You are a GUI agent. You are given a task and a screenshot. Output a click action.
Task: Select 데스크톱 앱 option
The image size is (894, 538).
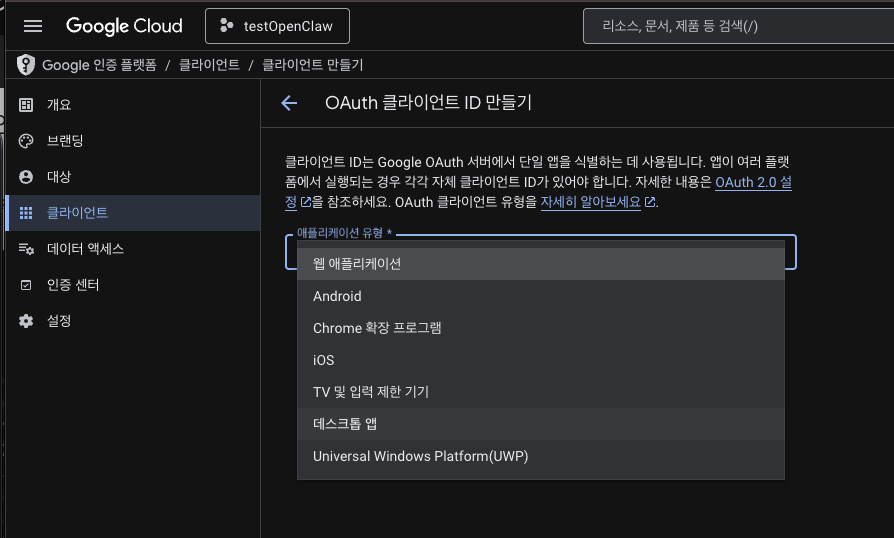[x=541, y=423]
